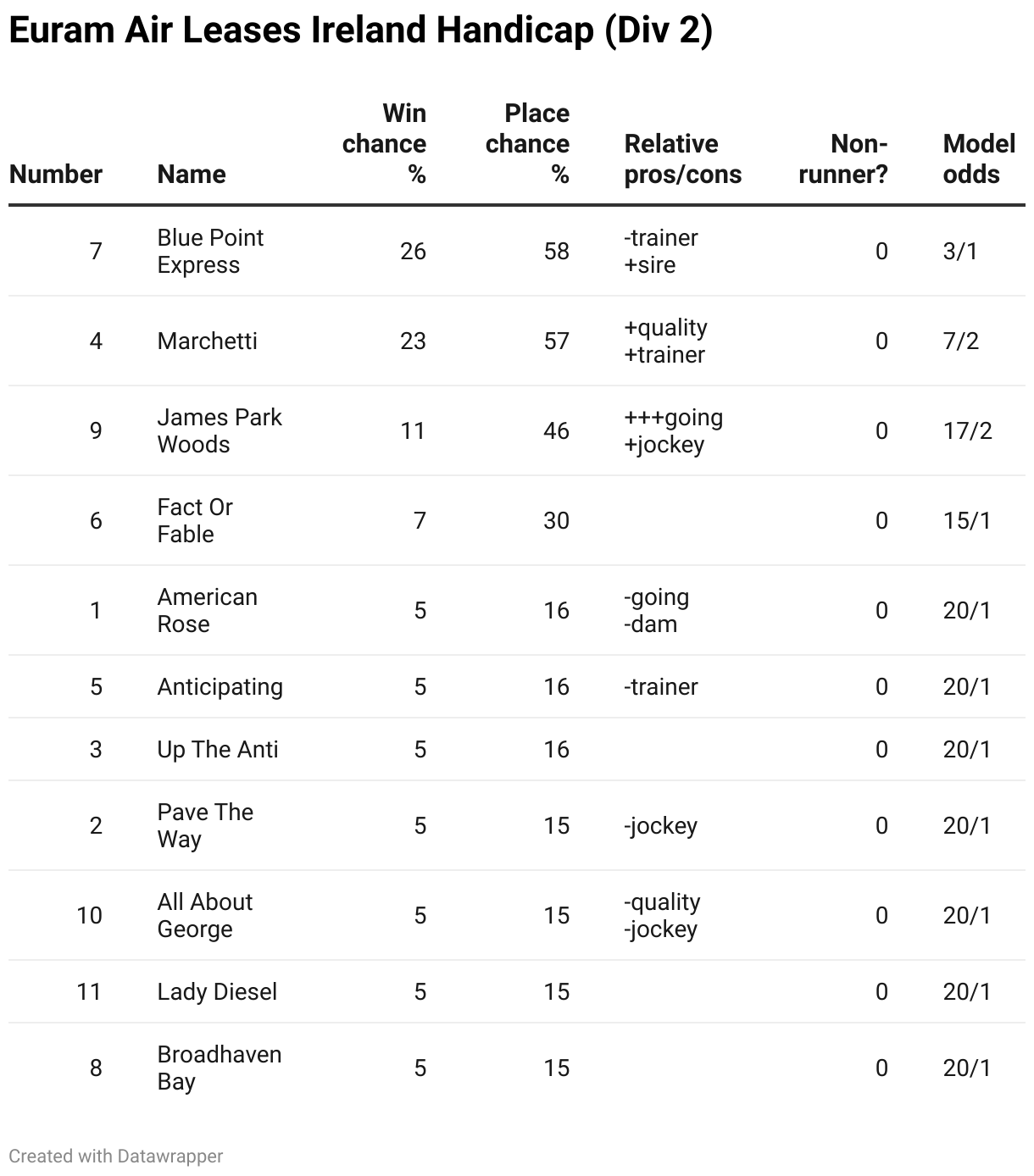Image resolution: width=1034 pixels, height=1176 pixels.
Task: Click the Non-runner? column header
Action: point(843,159)
